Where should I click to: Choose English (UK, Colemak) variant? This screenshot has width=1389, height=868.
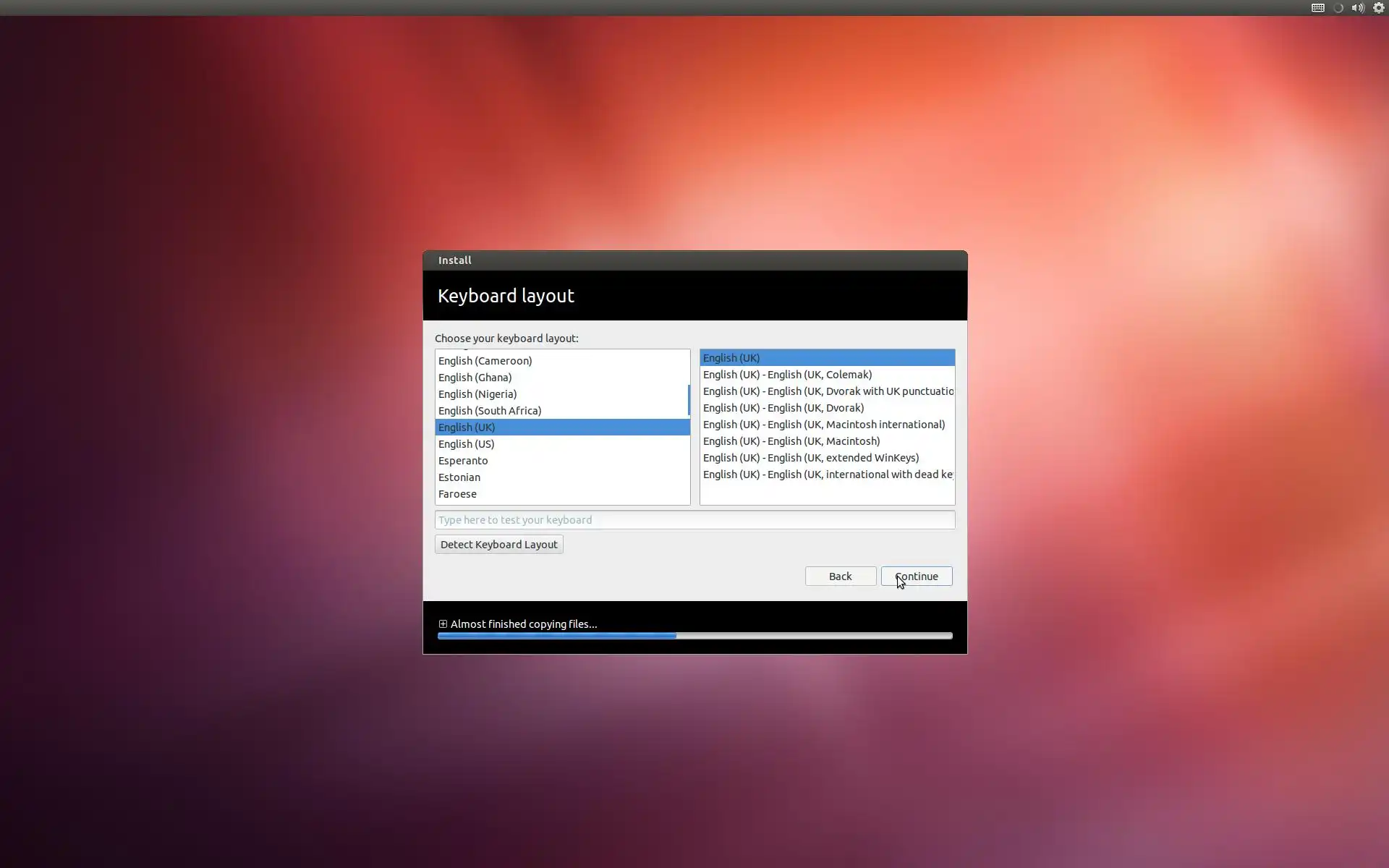pos(787,374)
